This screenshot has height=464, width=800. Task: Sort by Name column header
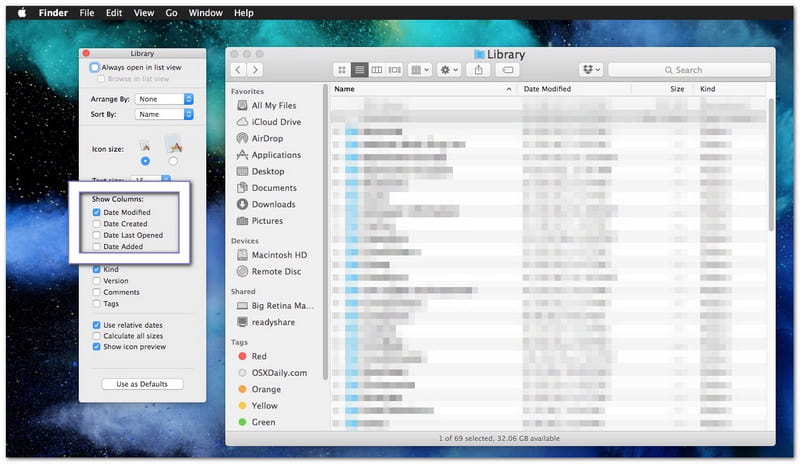click(x=423, y=89)
